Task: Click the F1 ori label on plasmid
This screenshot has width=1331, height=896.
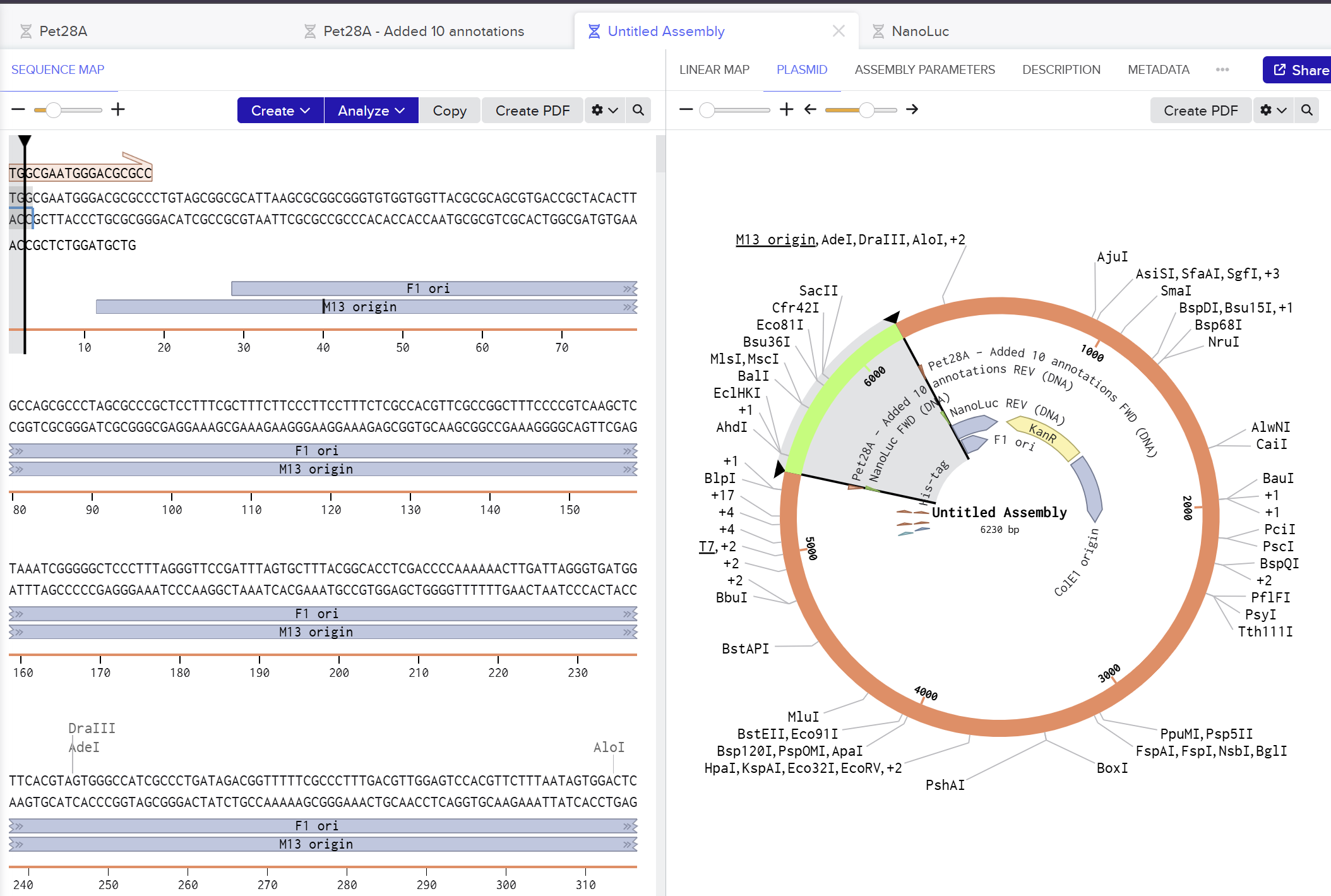Action: [x=1015, y=443]
